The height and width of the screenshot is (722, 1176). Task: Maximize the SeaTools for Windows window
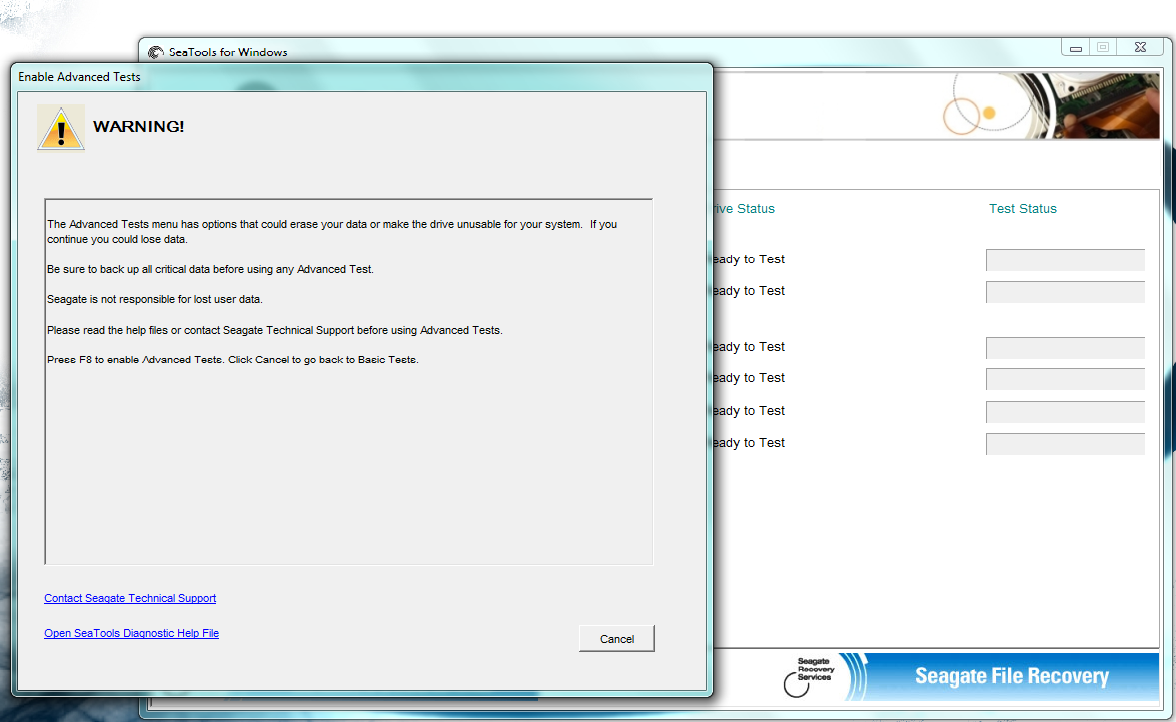point(1102,47)
